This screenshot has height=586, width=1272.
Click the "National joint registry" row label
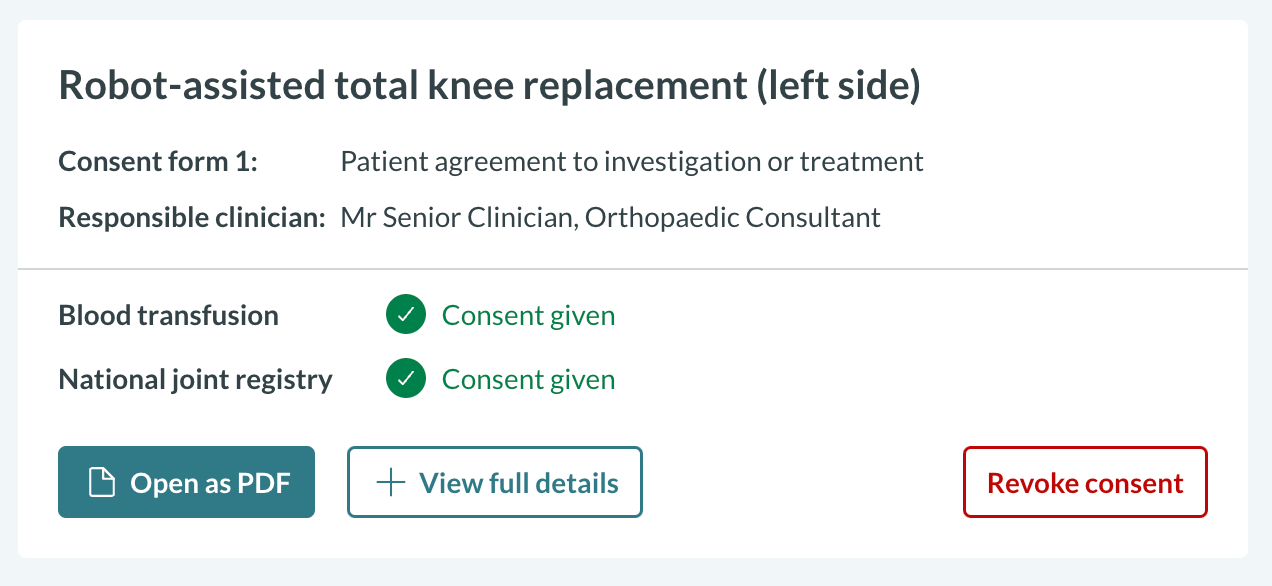[195, 380]
